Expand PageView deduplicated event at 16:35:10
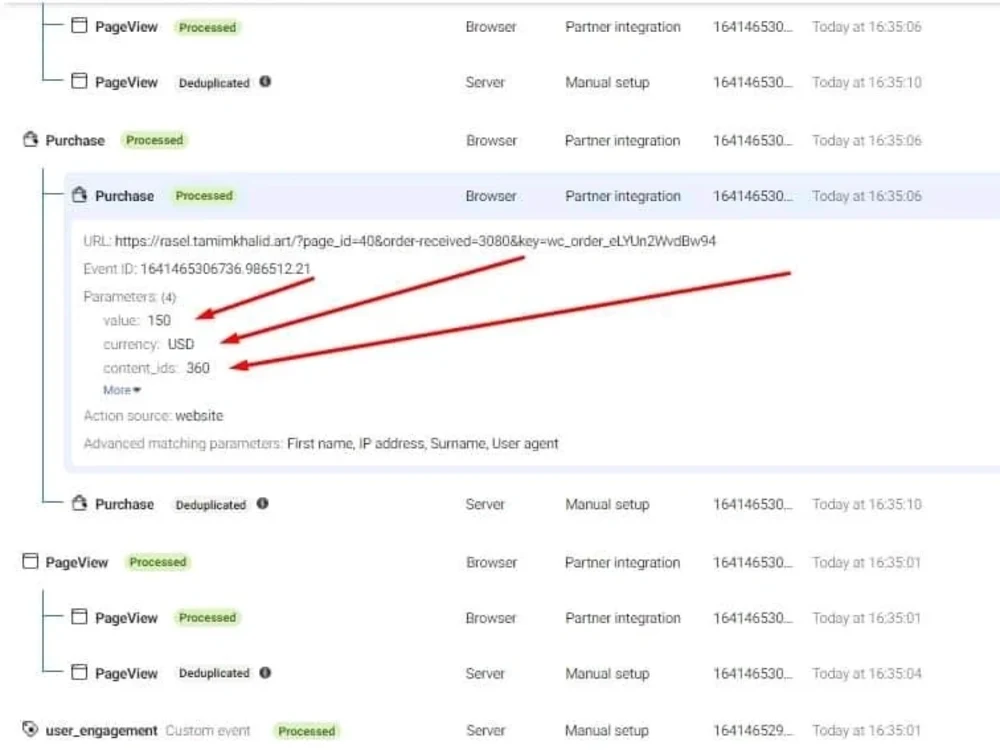Viewport: 1000px width, 750px height. coord(532,82)
